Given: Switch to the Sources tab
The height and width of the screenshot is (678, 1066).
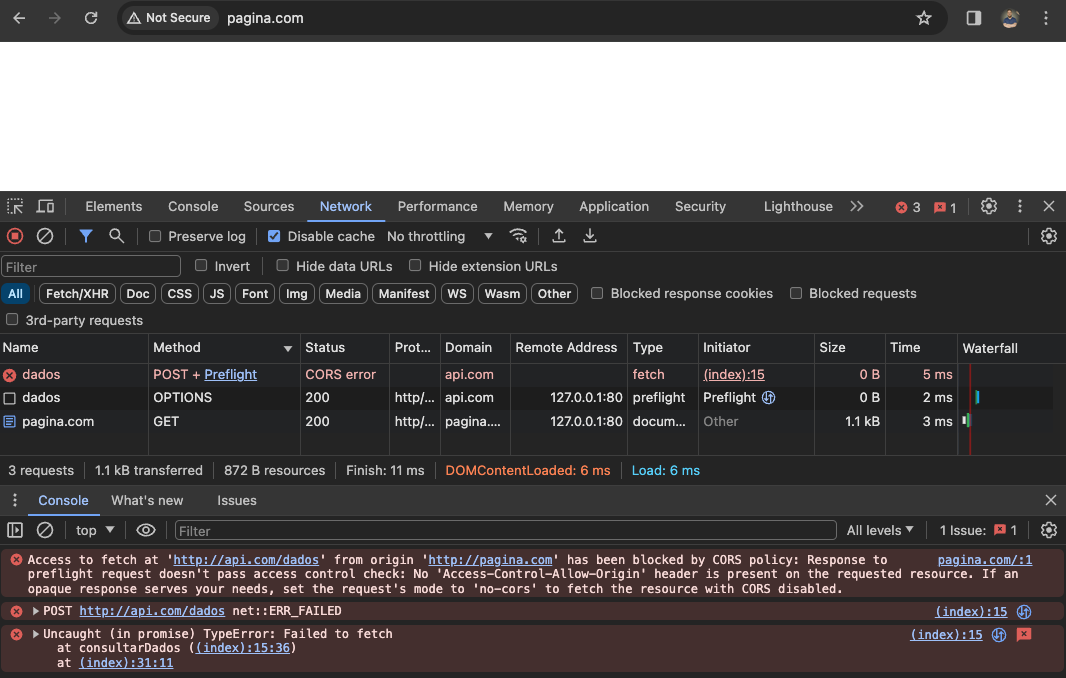Looking at the screenshot, I should [x=269, y=207].
